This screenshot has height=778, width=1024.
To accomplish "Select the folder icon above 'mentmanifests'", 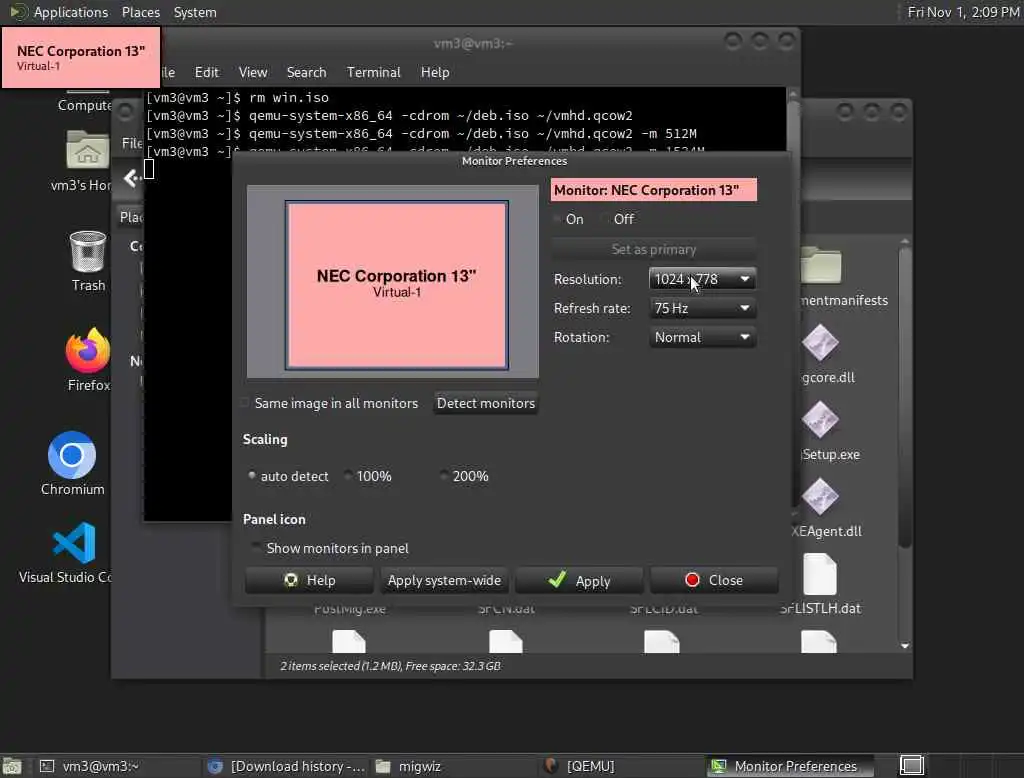I will pos(820,265).
